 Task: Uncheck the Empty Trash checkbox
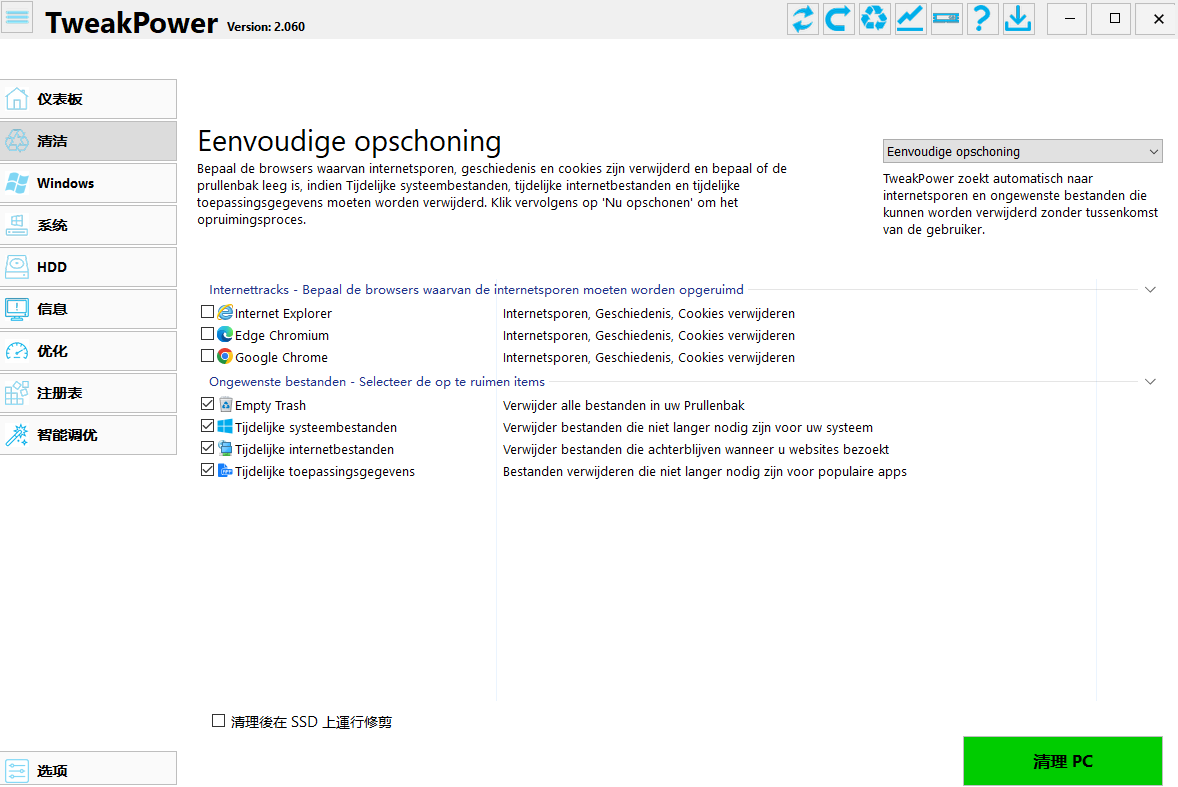208,405
